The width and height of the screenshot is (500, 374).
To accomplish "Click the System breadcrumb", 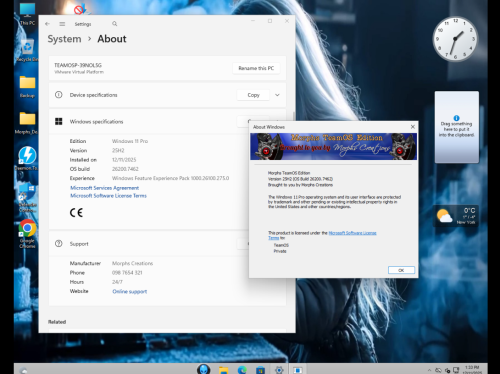I will pyautogui.click(x=64, y=39).
